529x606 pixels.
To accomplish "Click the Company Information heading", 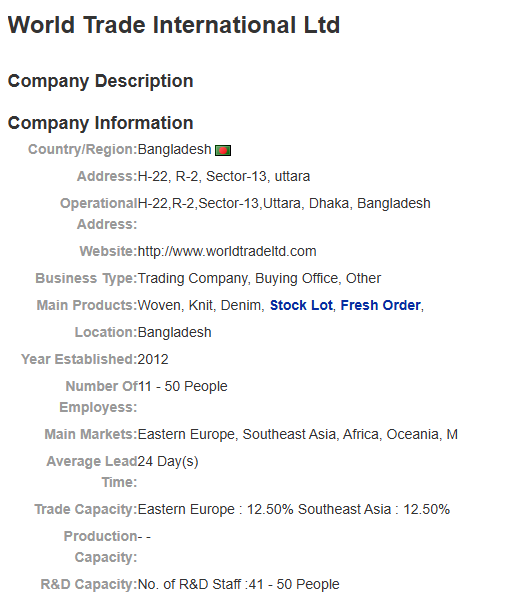I will [100, 123].
